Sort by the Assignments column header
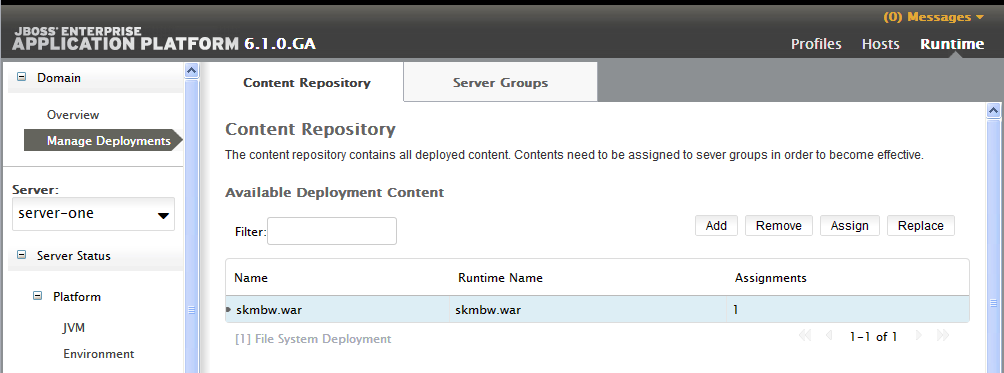The image size is (1004, 373). click(x=770, y=278)
